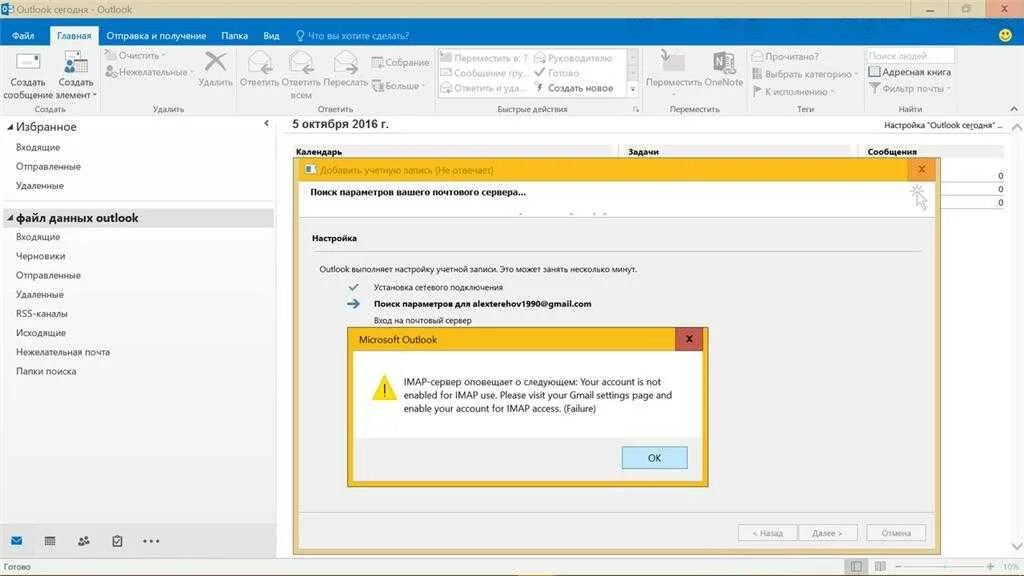Viewport: 1024px width, 576px height.
Task: Close the Microsoft Outlook IMAP error dialog
Action: click(688, 339)
